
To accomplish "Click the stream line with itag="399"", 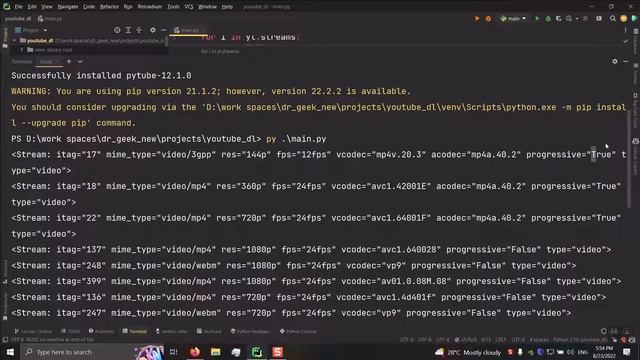I will coord(316,281).
